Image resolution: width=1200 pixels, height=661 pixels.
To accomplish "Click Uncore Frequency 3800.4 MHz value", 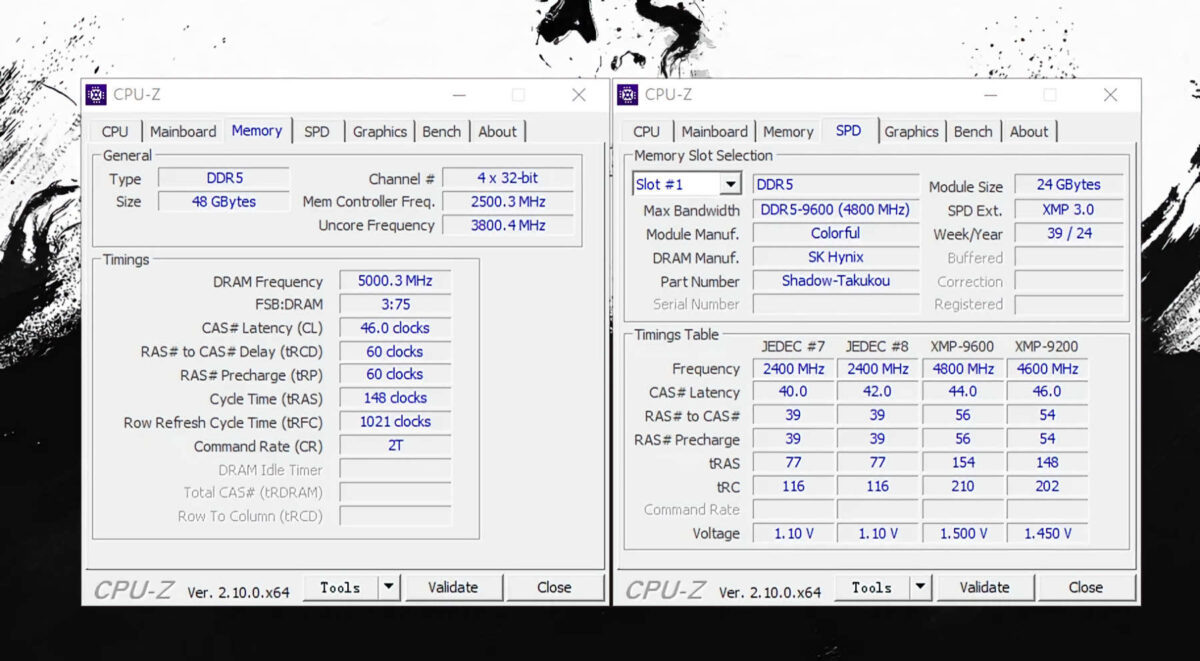I will point(508,225).
